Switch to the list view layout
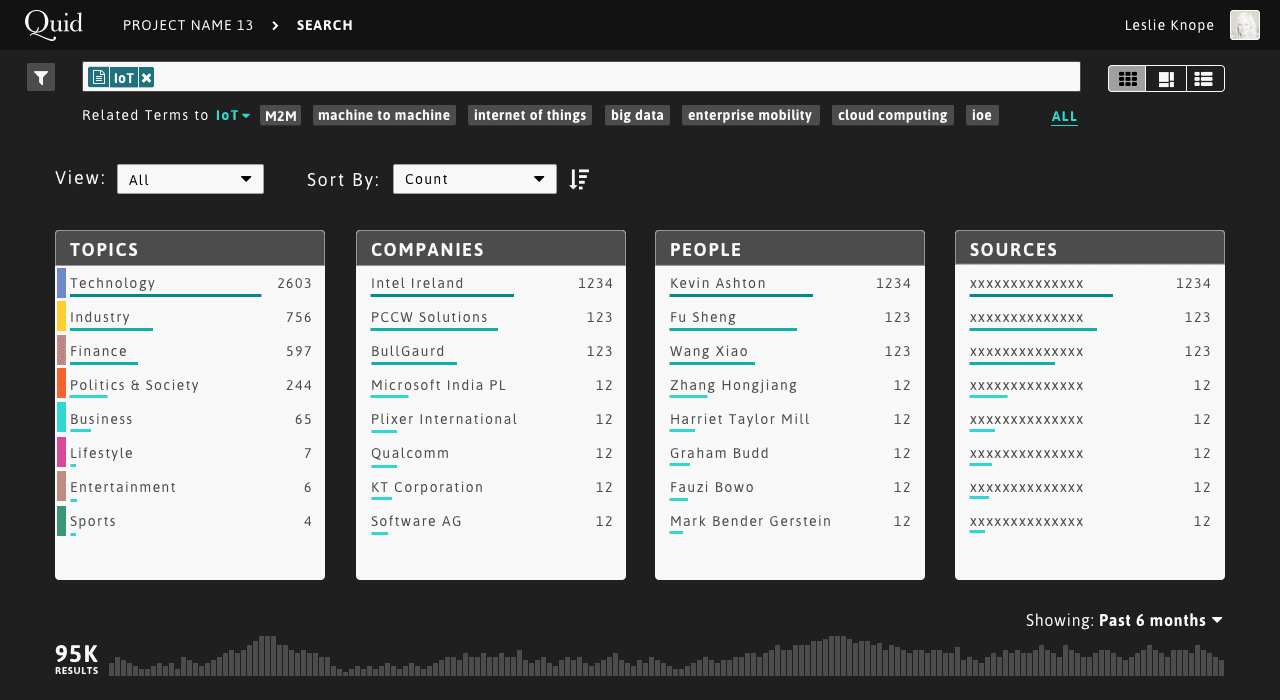Image resolution: width=1280 pixels, height=700 pixels. (x=1204, y=79)
